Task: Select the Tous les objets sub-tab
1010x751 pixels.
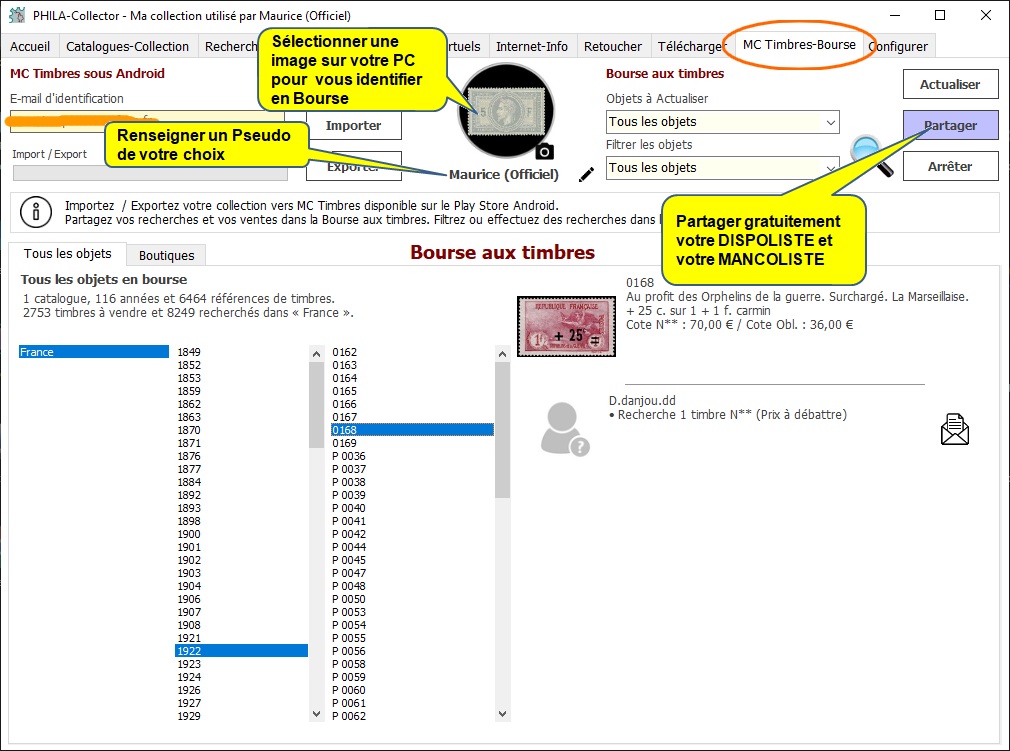Action: (68, 254)
